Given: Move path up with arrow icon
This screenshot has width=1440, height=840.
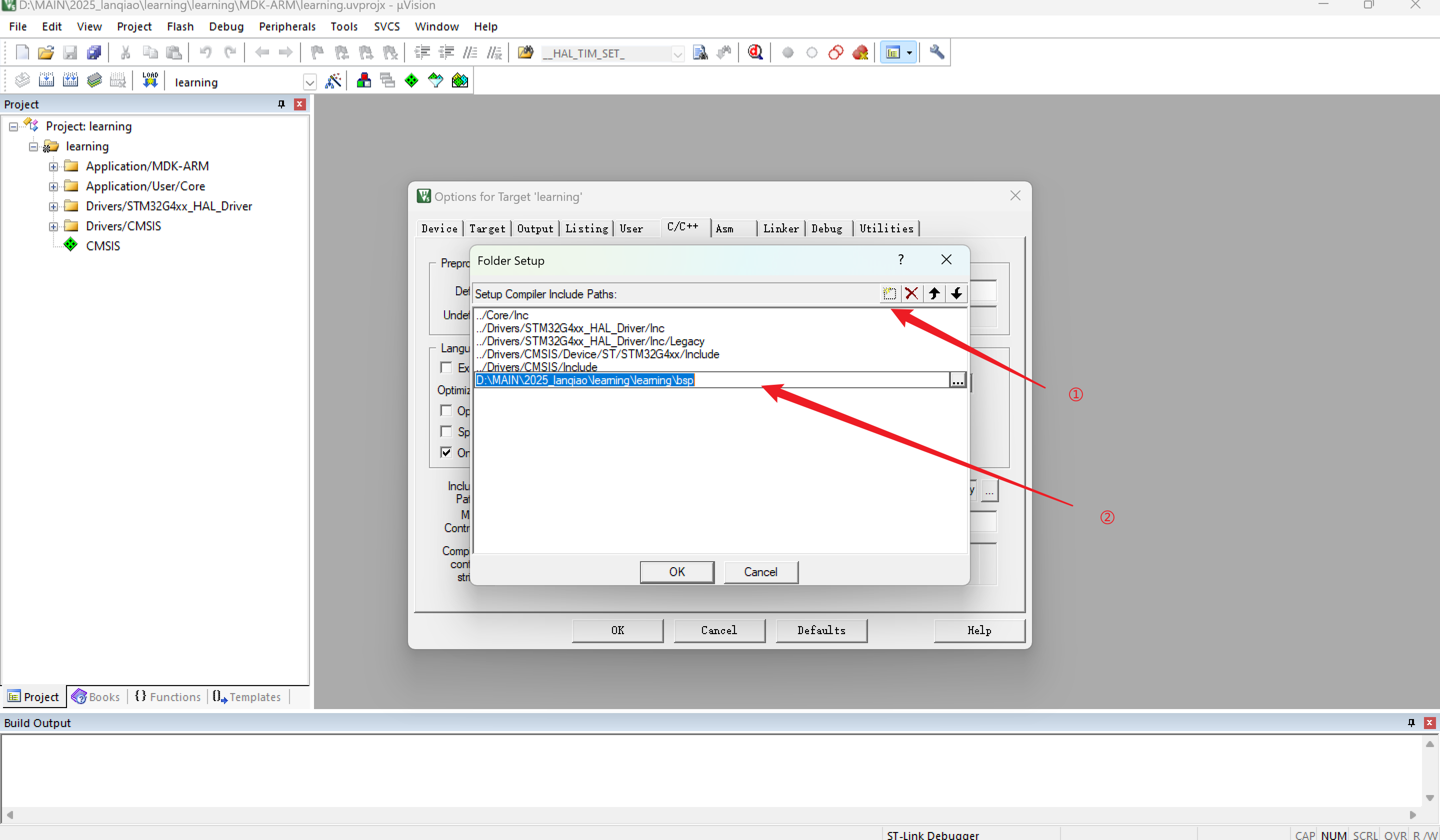Looking at the screenshot, I should (x=933, y=293).
